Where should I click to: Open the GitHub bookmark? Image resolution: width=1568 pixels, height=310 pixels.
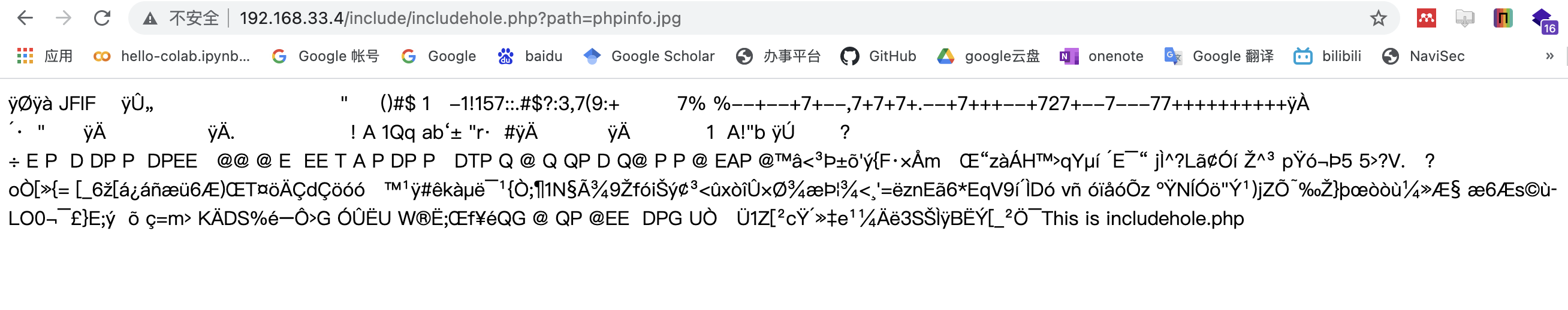[878, 56]
